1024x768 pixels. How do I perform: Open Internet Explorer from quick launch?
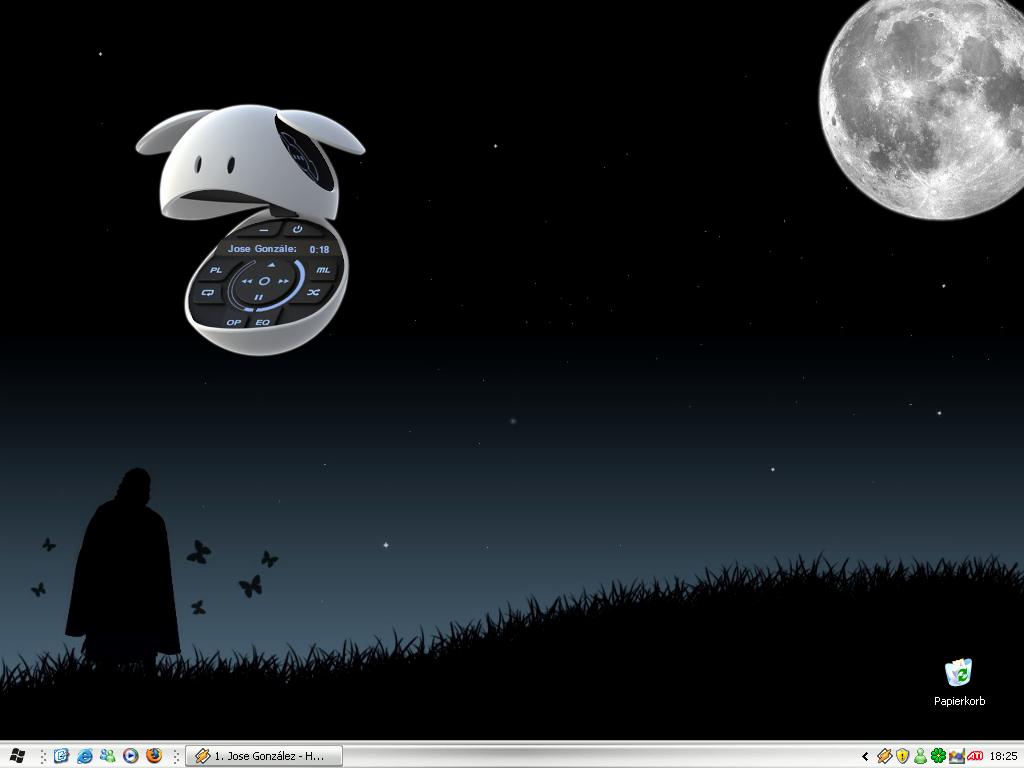[85, 756]
